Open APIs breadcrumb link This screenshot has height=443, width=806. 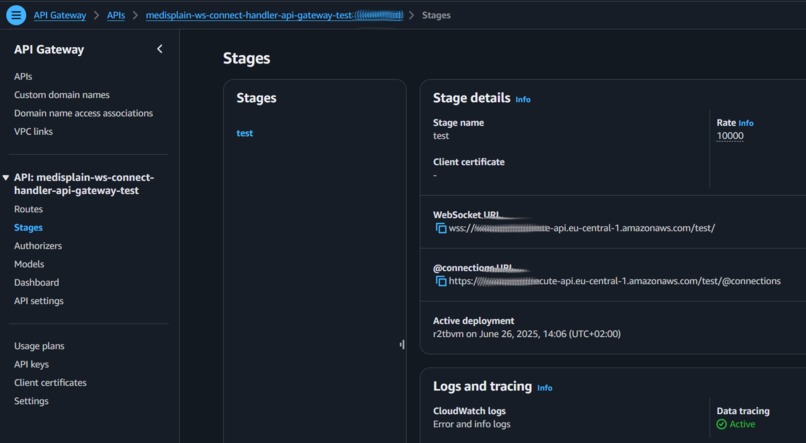pyautogui.click(x=116, y=15)
